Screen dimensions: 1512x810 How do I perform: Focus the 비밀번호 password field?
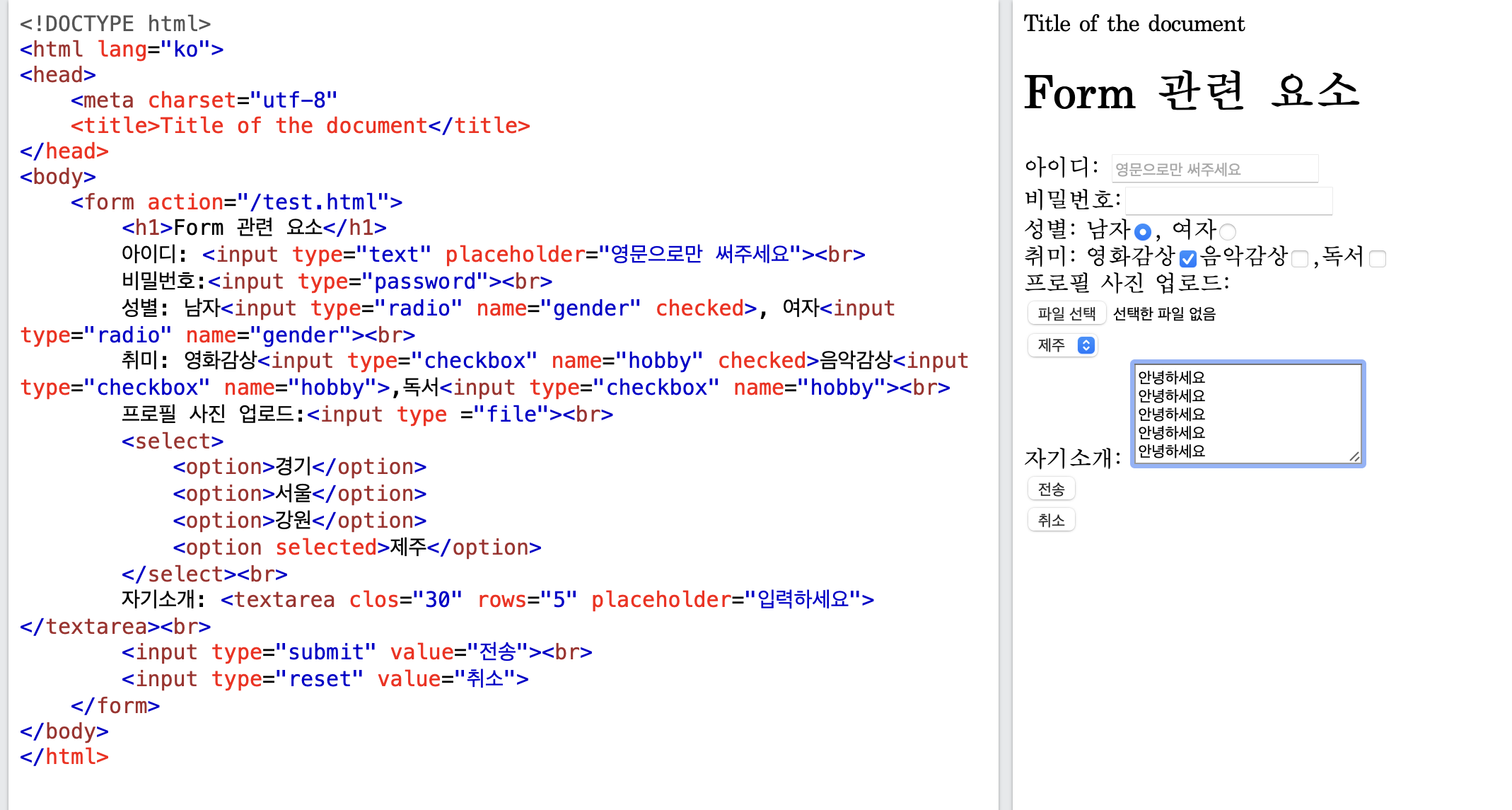tap(1228, 201)
